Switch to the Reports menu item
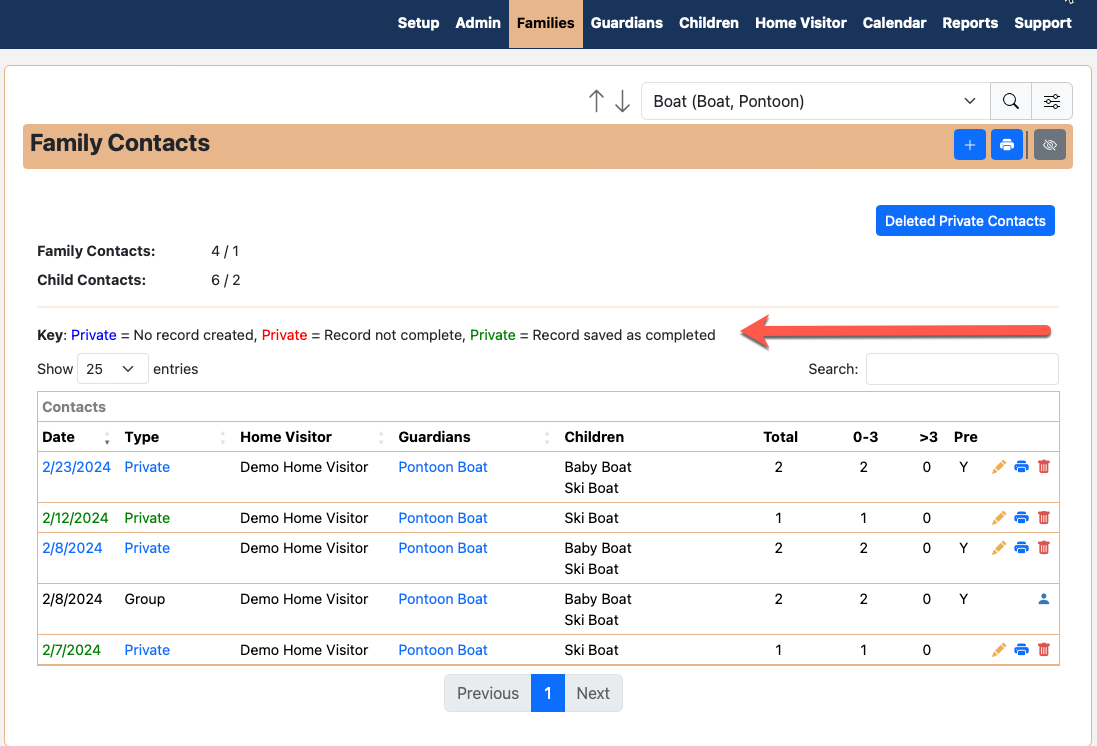Screen dimensions: 1097x746 click(970, 23)
